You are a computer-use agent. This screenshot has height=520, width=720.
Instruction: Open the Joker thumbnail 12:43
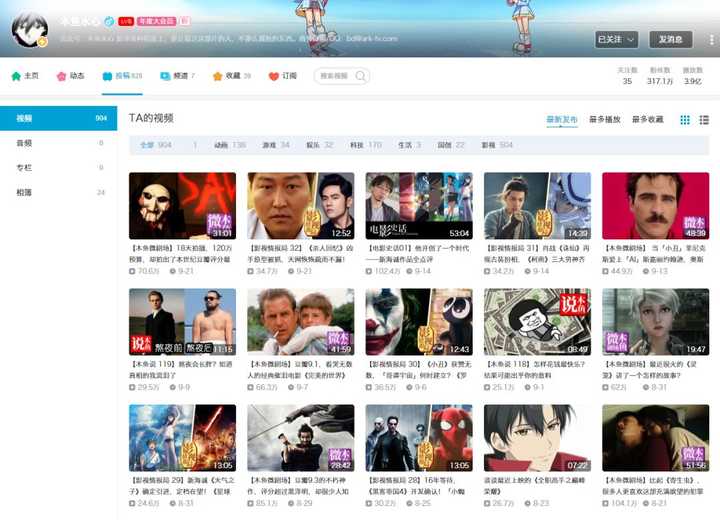click(x=419, y=322)
